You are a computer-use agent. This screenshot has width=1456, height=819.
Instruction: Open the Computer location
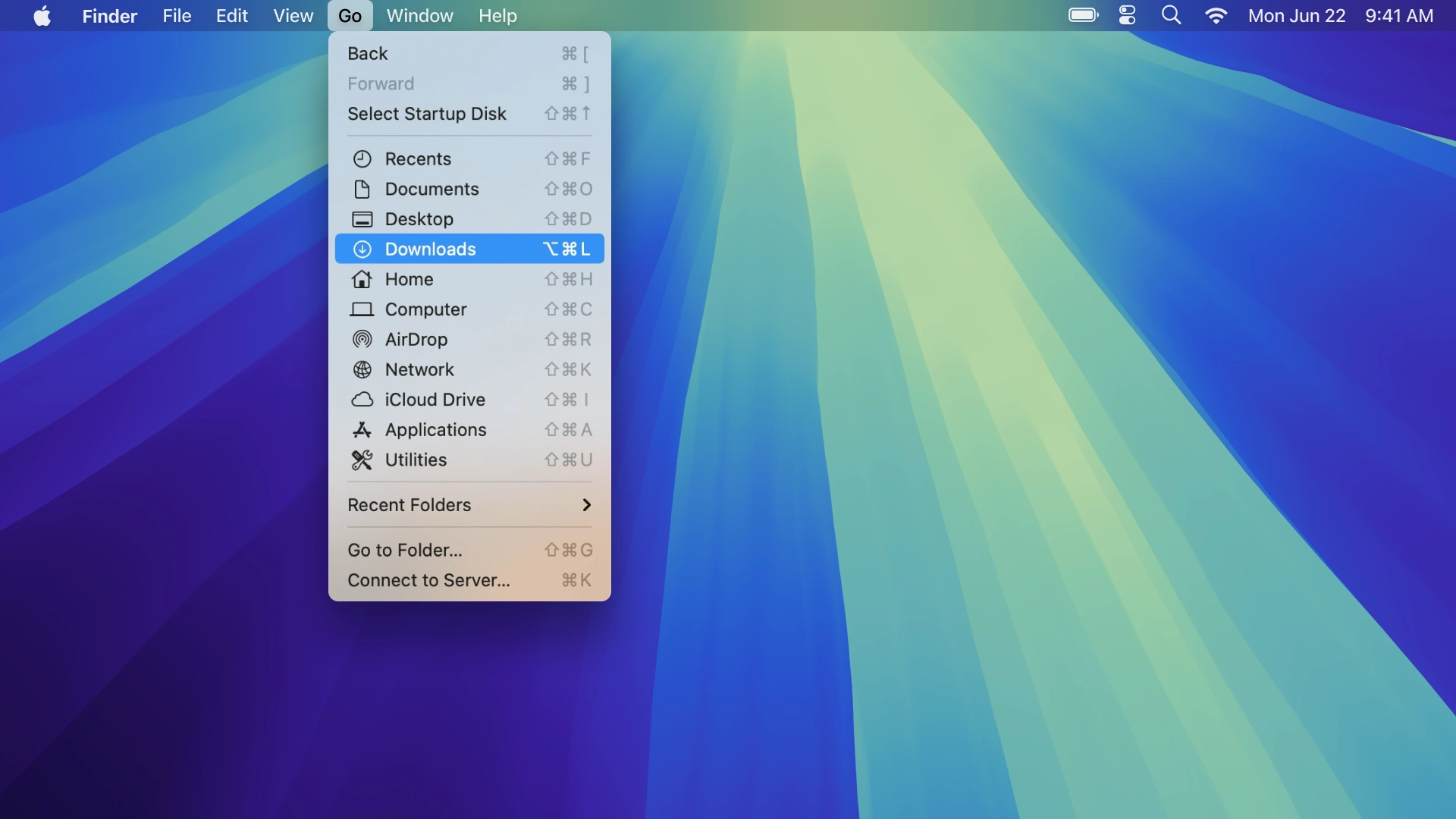point(426,309)
